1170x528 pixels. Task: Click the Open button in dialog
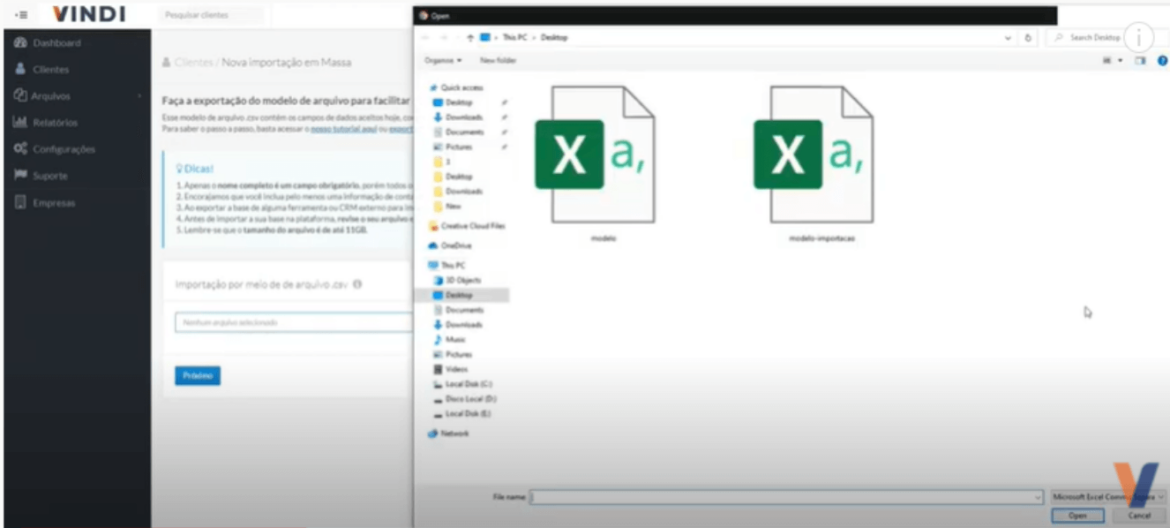tap(1077, 515)
